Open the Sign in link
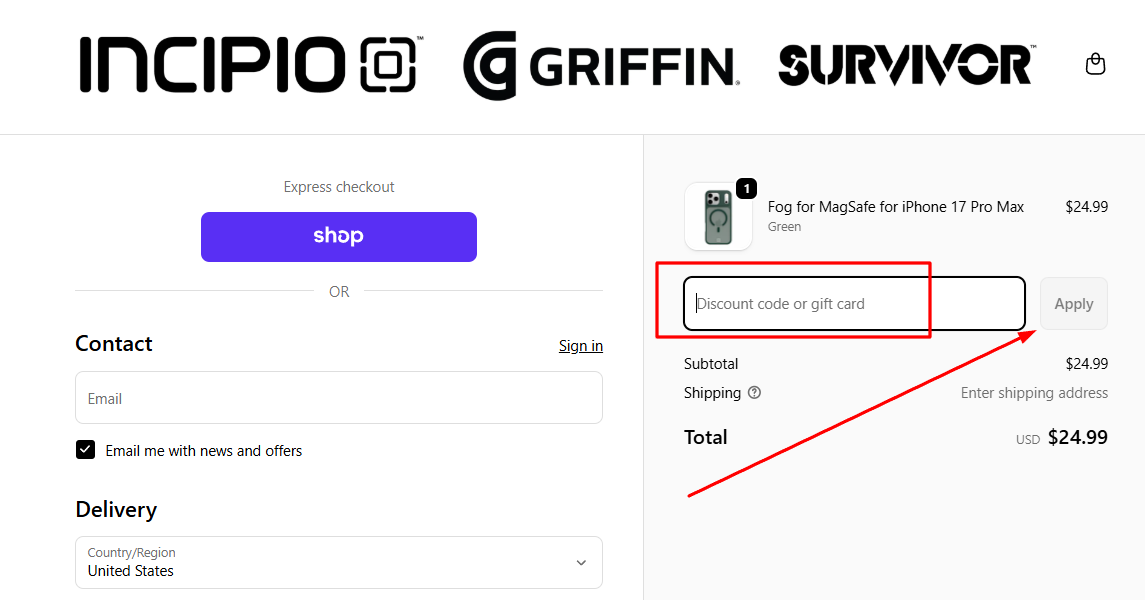The width and height of the screenshot is (1145, 600). coord(580,345)
